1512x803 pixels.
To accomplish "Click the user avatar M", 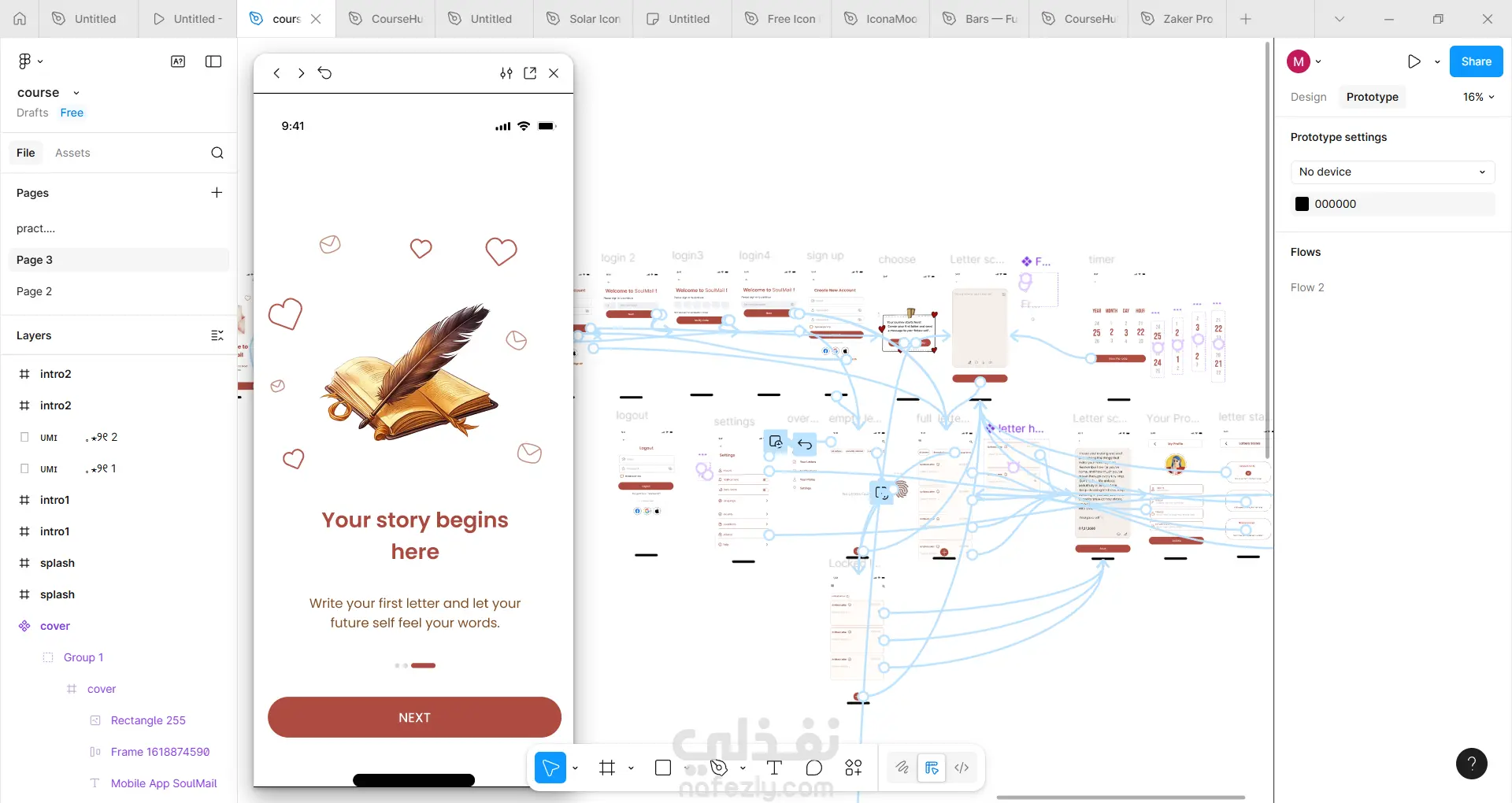I will [1299, 61].
